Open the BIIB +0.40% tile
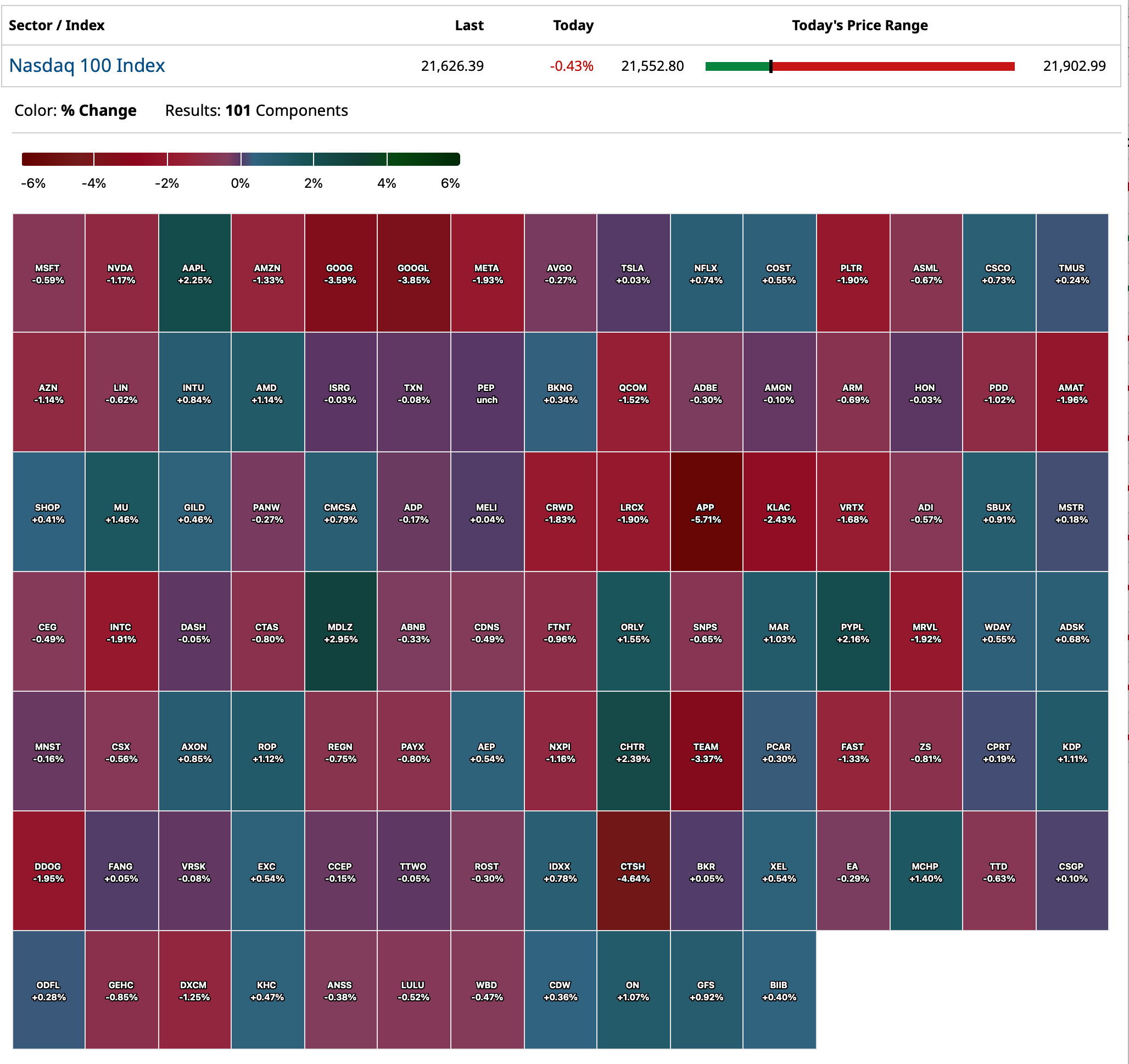The width and height of the screenshot is (1129, 1064). tap(779, 990)
